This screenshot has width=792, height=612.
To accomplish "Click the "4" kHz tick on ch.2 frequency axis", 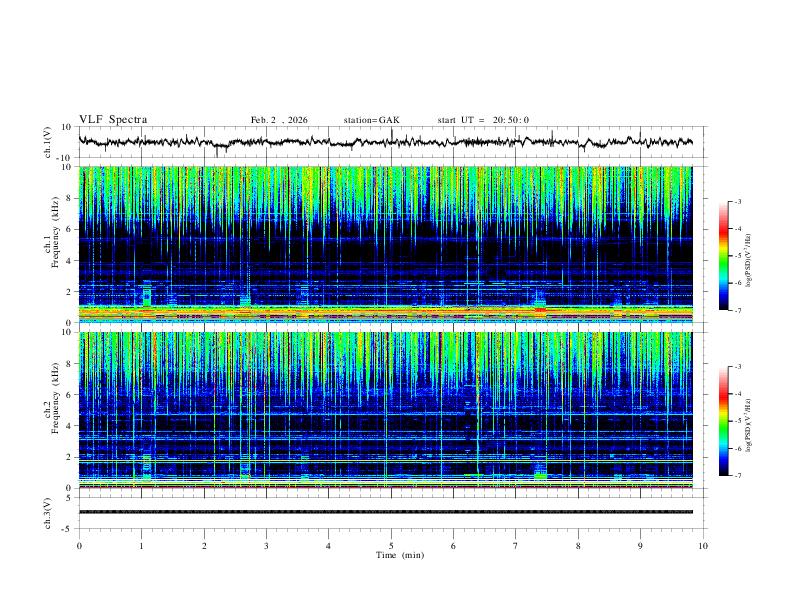I will point(69,426).
